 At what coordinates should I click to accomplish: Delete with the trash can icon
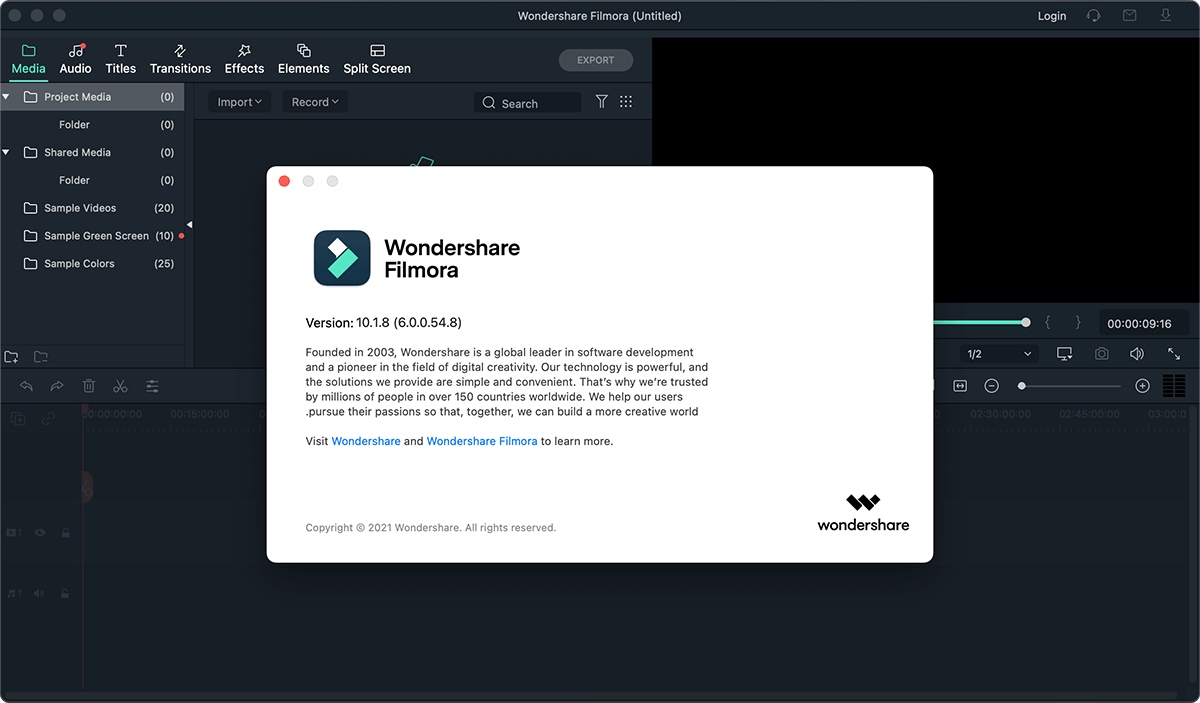(89, 386)
